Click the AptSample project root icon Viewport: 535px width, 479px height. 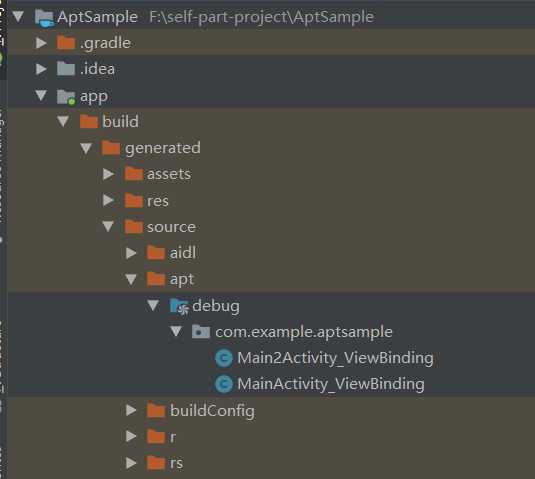click(44, 18)
